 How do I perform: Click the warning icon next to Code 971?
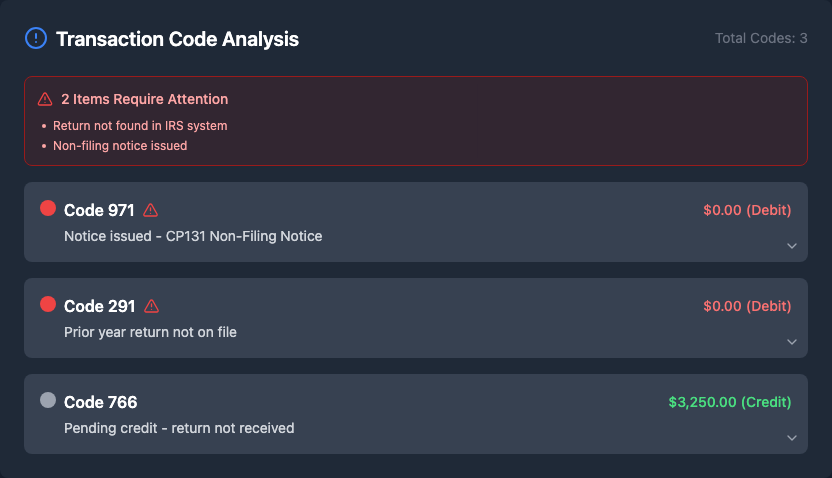pos(151,210)
